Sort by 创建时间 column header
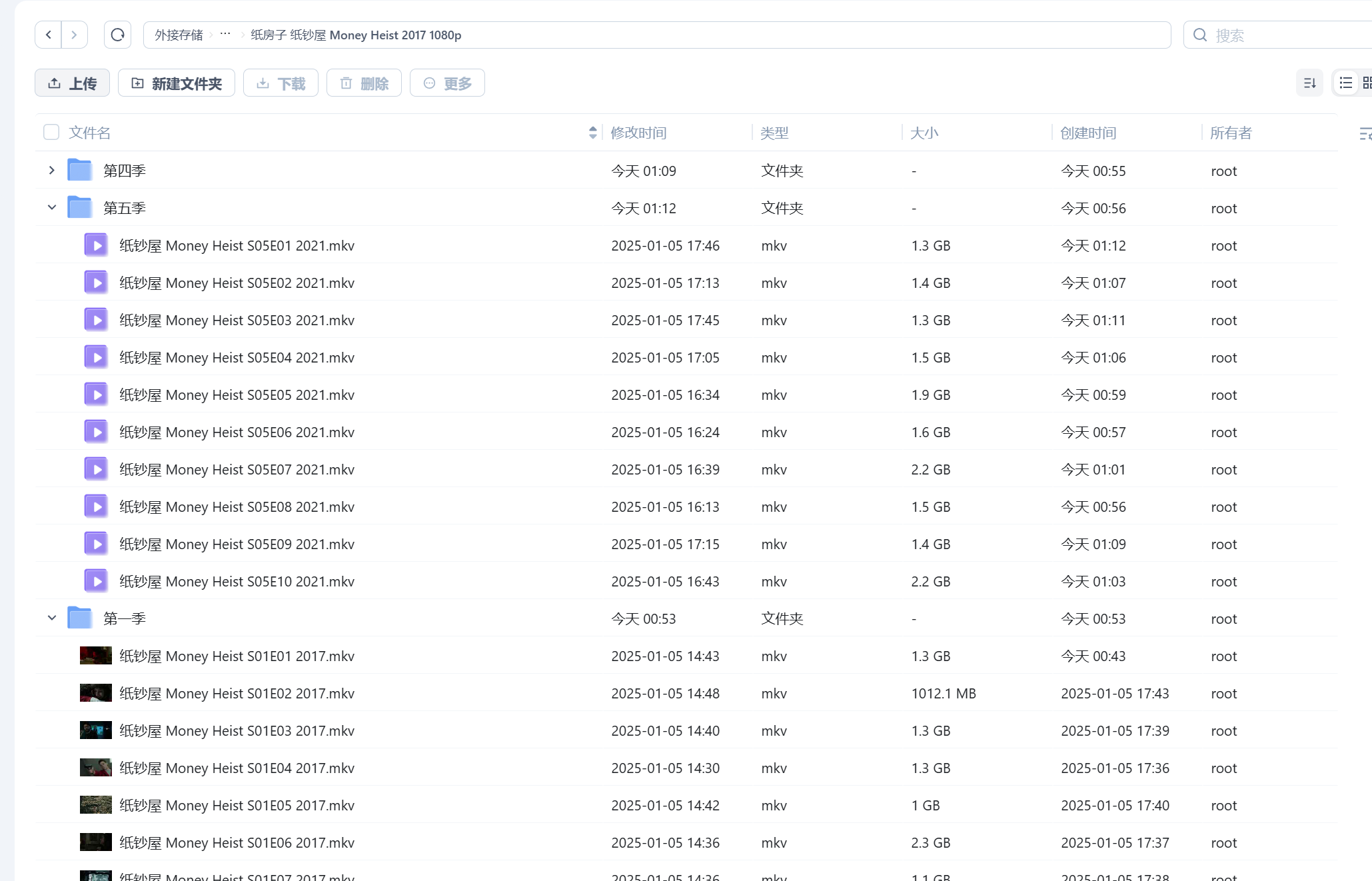1372x881 pixels. 1088,133
